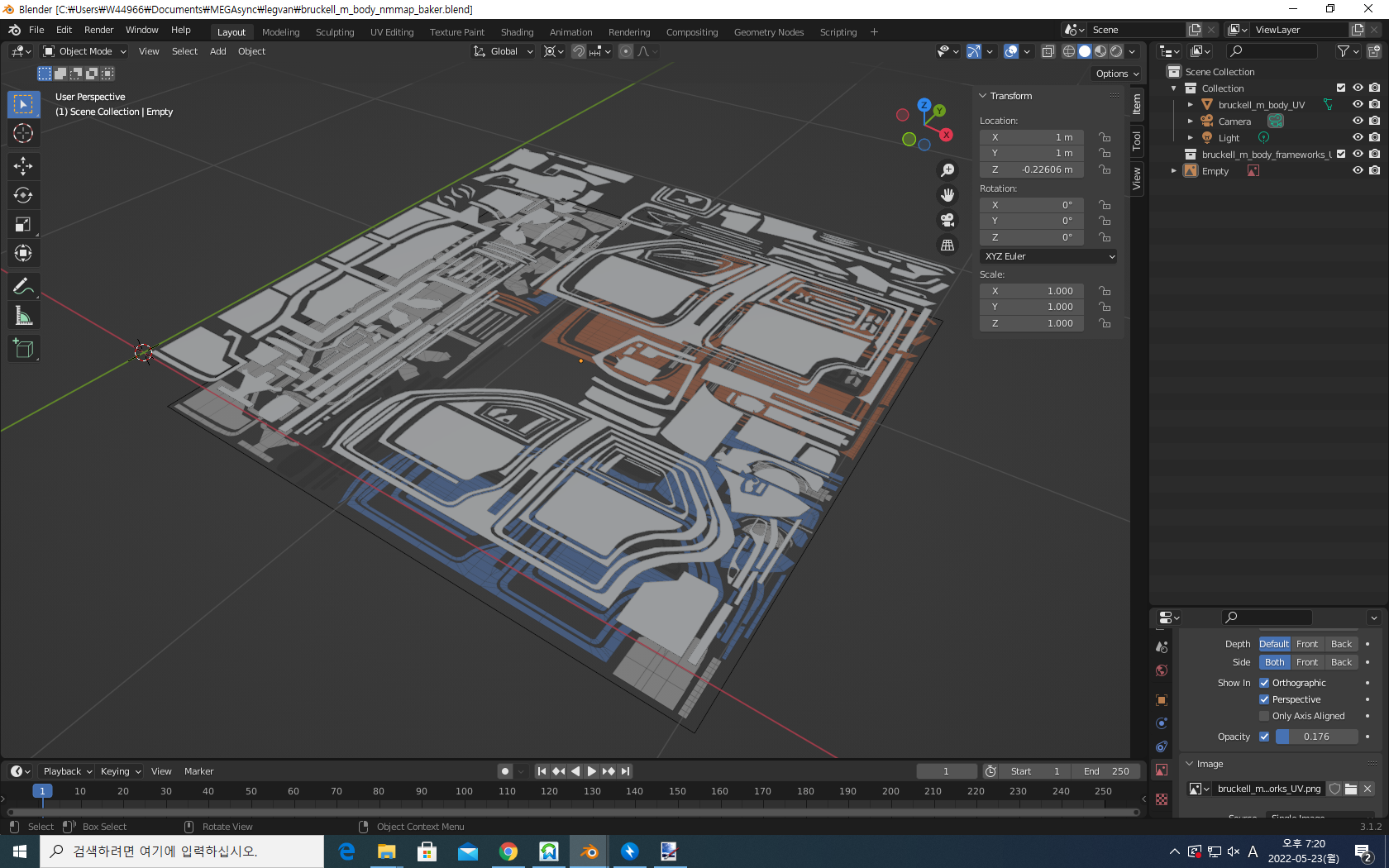The height and width of the screenshot is (868, 1389).
Task: Set Depth to Front
Action: pos(1307,644)
